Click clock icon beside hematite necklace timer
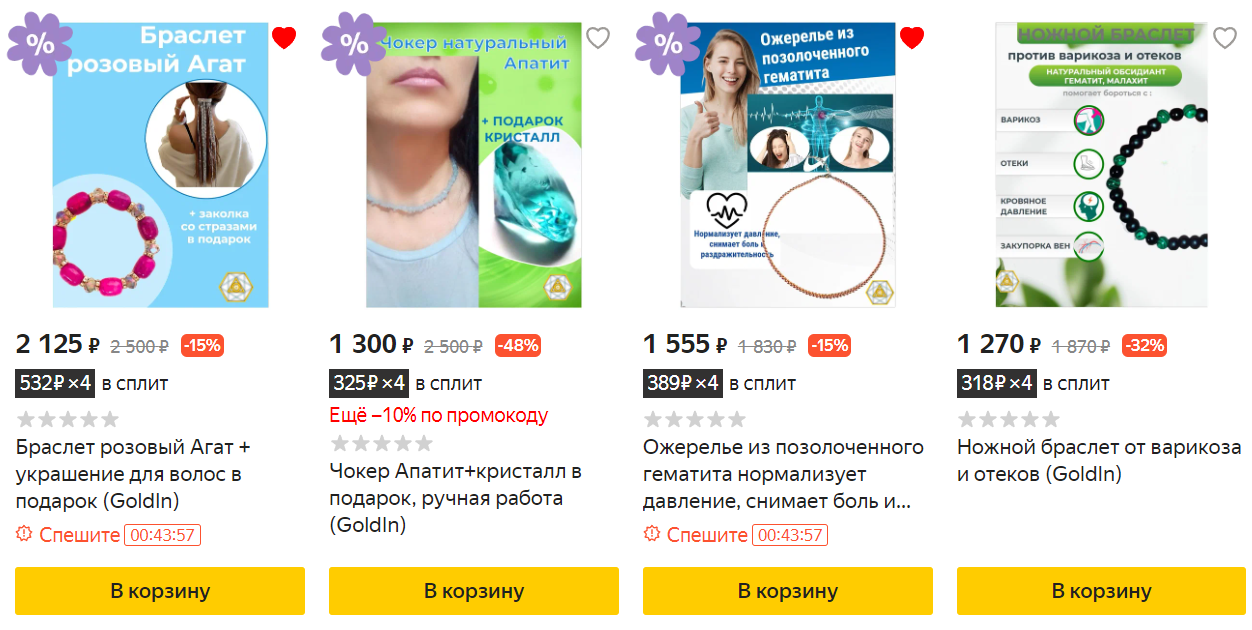This screenshot has height=630, width=1252. [x=652, y=534]
